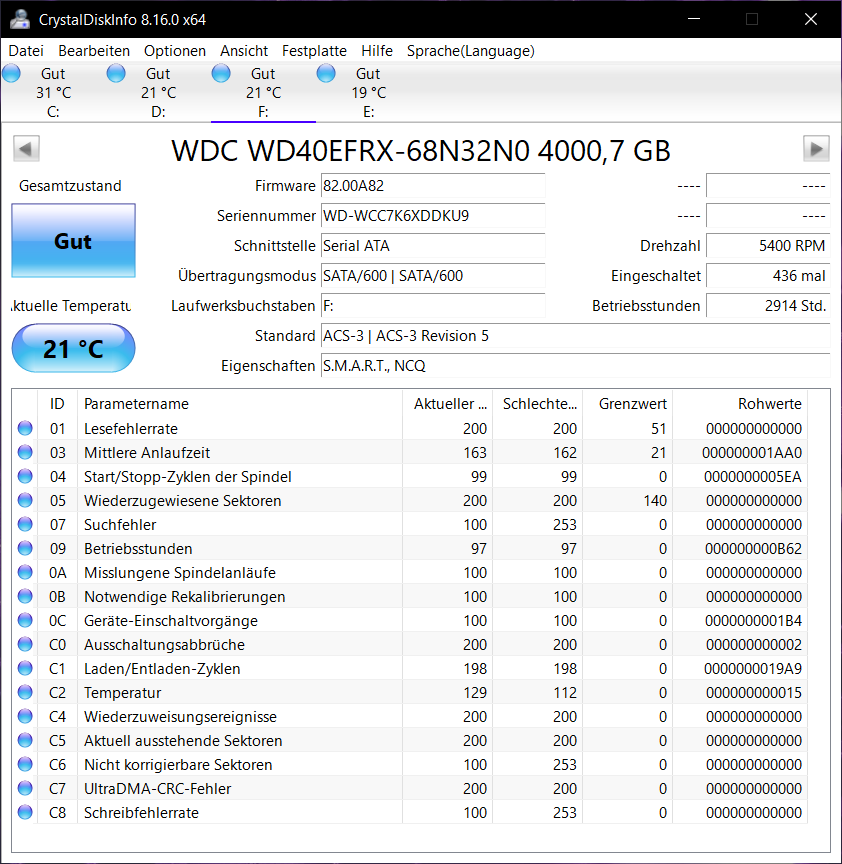Viewport: 842px width, 864px height.
Task: Click the Parametername column header
Action: (x=240, y=403)
